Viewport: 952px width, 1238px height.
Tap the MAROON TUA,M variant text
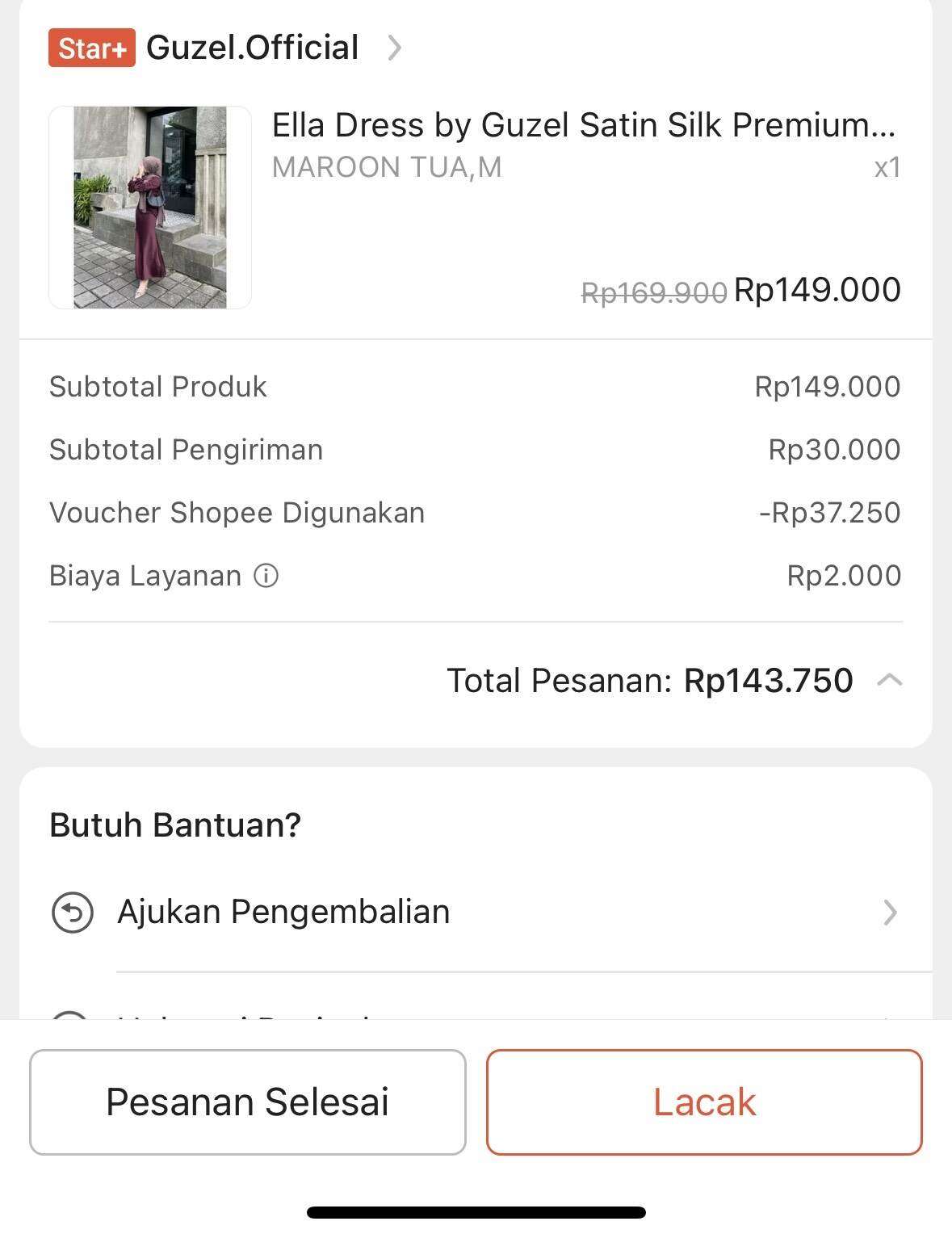coord(387,167)
